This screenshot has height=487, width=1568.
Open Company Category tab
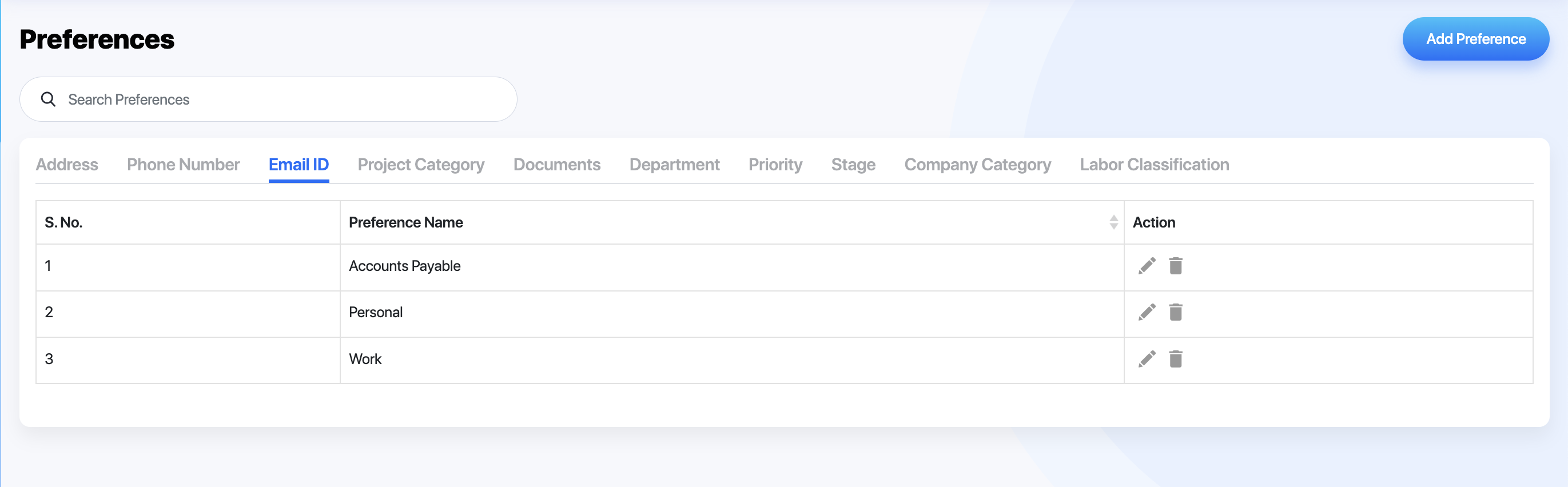[x=977, y=165]
